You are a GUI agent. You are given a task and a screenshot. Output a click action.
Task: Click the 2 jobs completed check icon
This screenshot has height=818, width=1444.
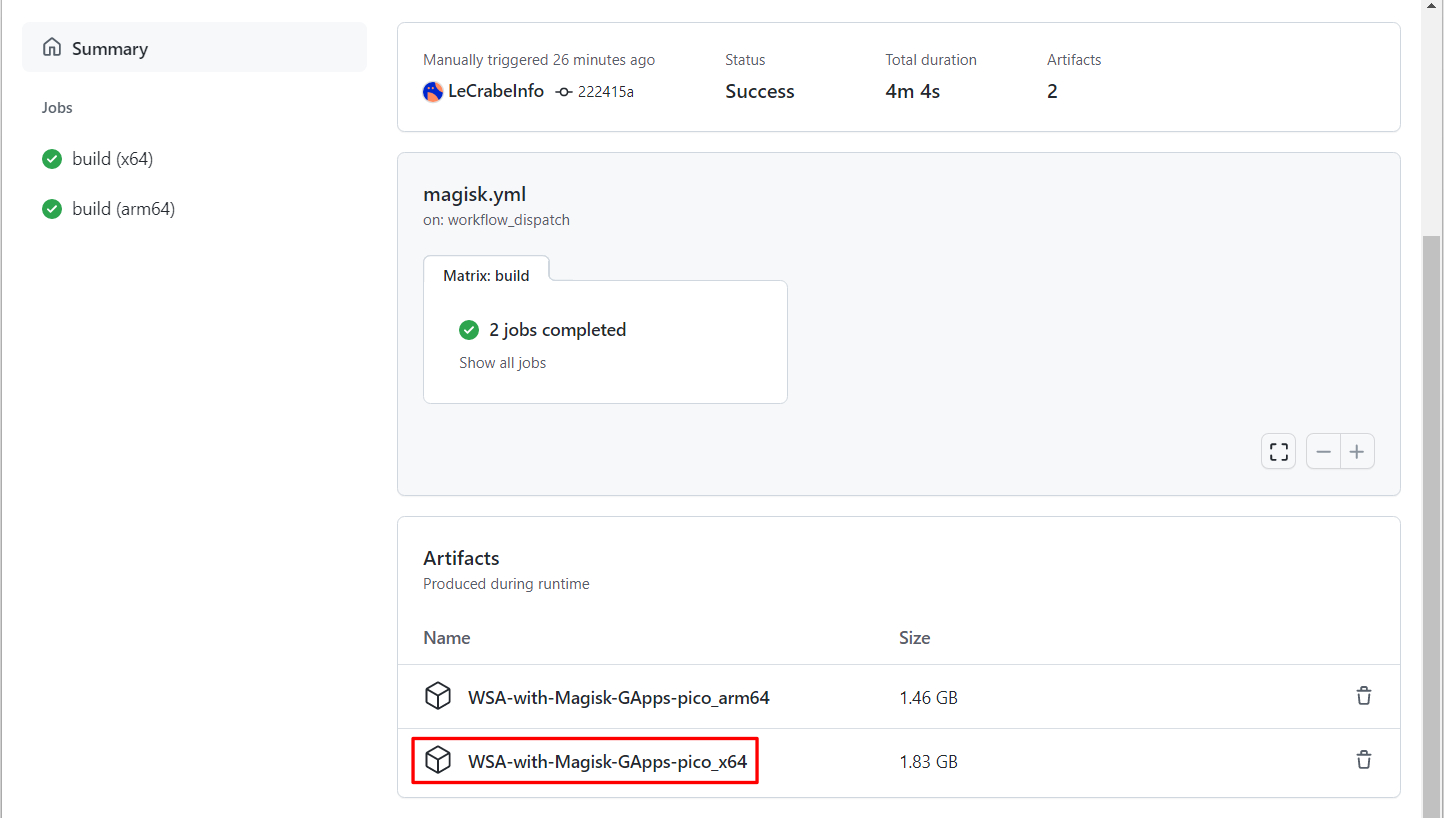(x=469, y=330)
